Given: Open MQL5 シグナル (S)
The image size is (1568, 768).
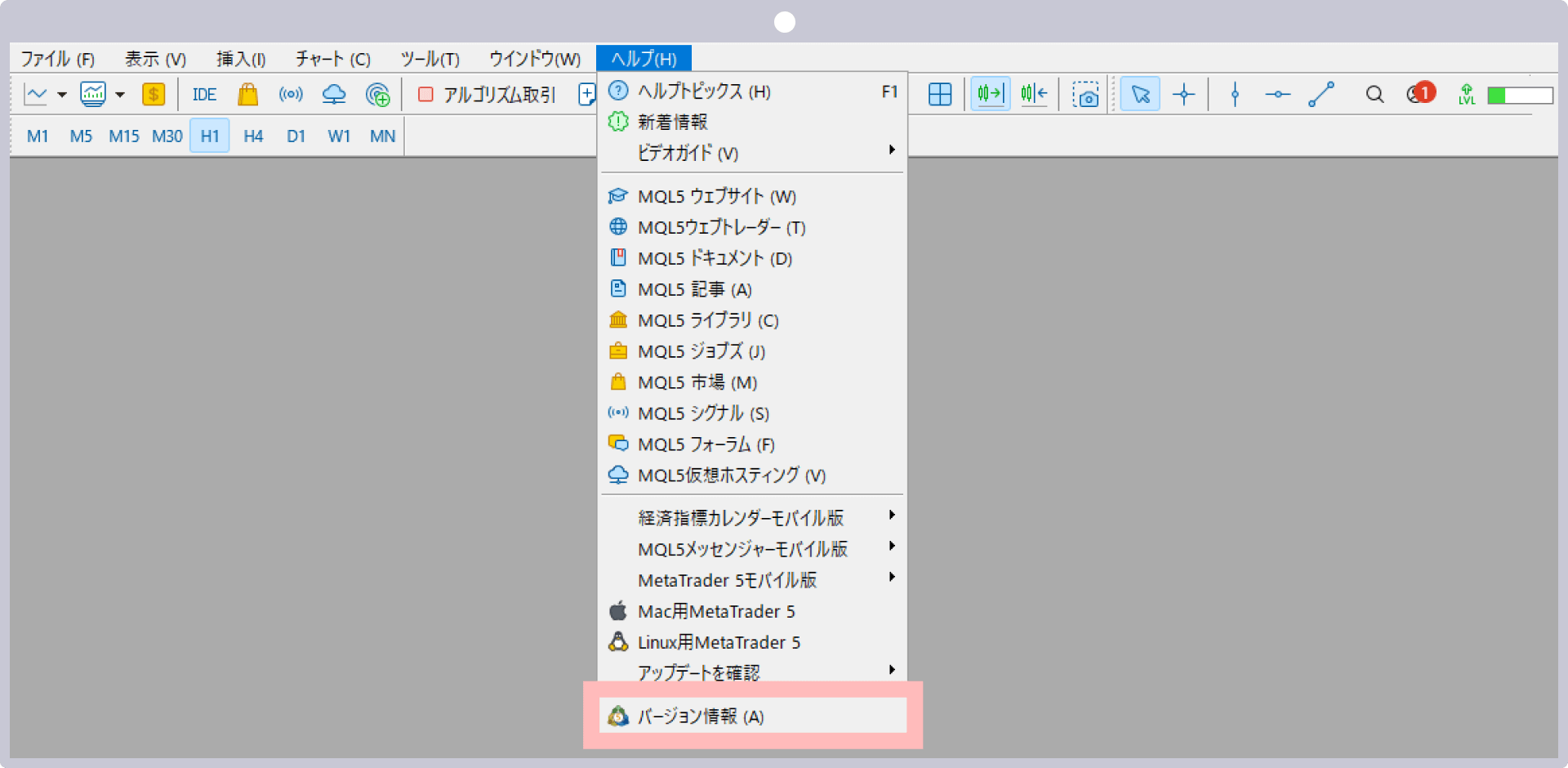Looking at the screenshot, I should 752,413.
